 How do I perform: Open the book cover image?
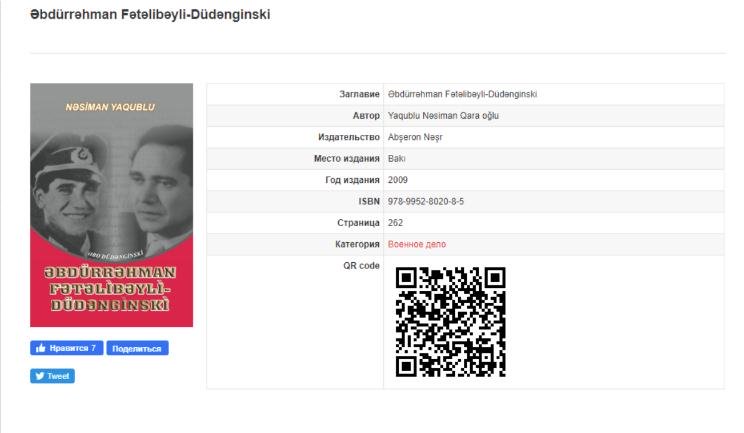111,205
